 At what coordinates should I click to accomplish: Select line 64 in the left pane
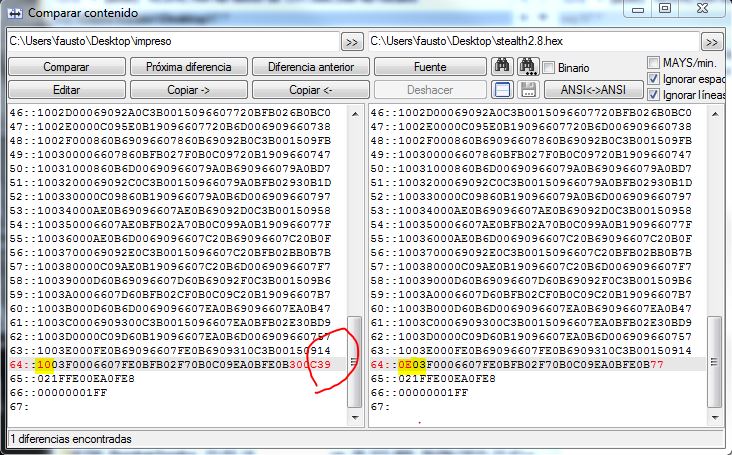pos(177,364)
